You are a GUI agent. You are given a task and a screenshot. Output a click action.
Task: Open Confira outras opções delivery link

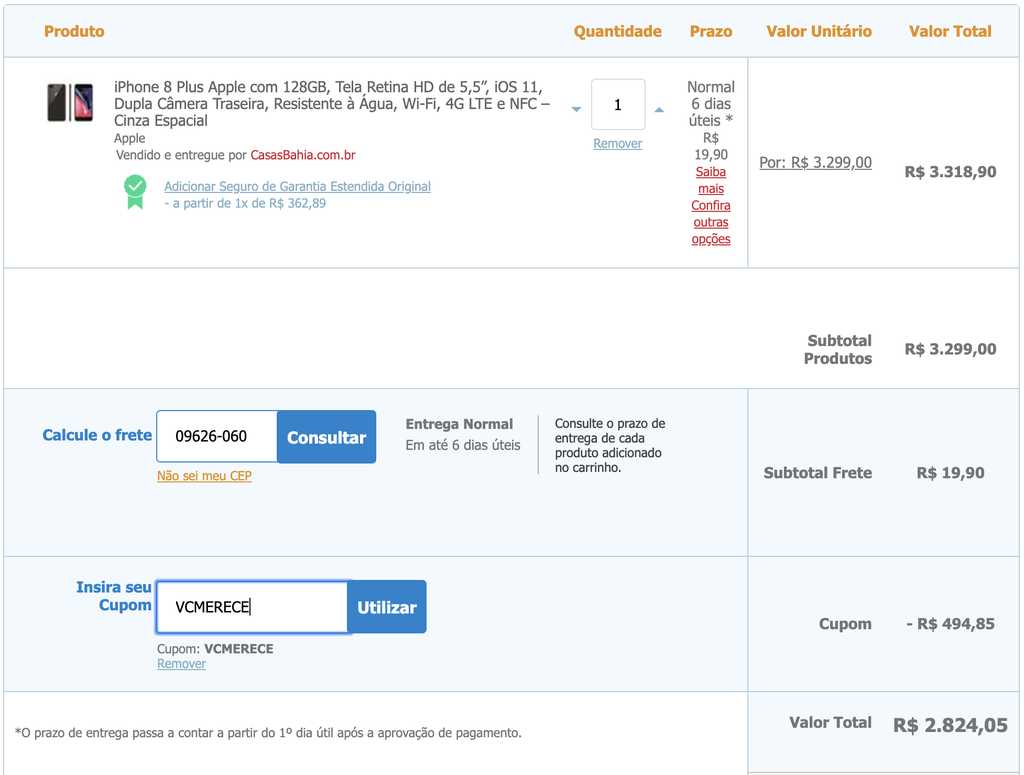711,222
